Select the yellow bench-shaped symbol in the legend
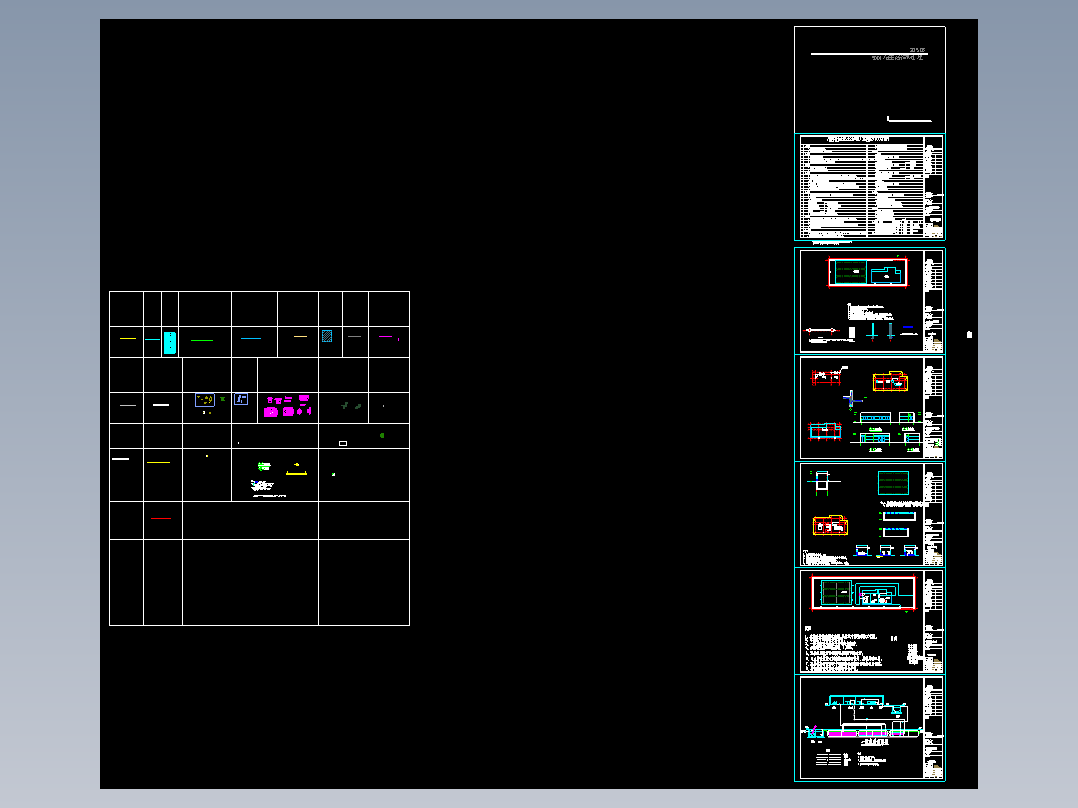Viewport: 1078px width, 808px height. coord(296,472)
